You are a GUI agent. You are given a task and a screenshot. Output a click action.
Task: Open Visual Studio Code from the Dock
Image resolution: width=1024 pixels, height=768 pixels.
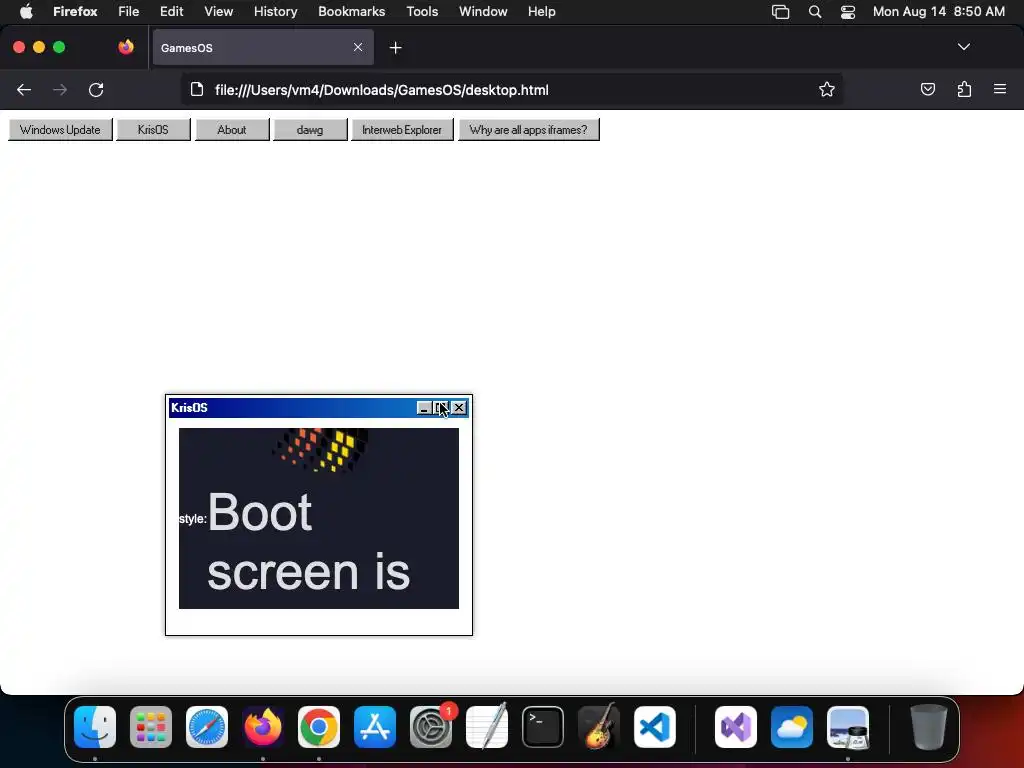(655, 727)
